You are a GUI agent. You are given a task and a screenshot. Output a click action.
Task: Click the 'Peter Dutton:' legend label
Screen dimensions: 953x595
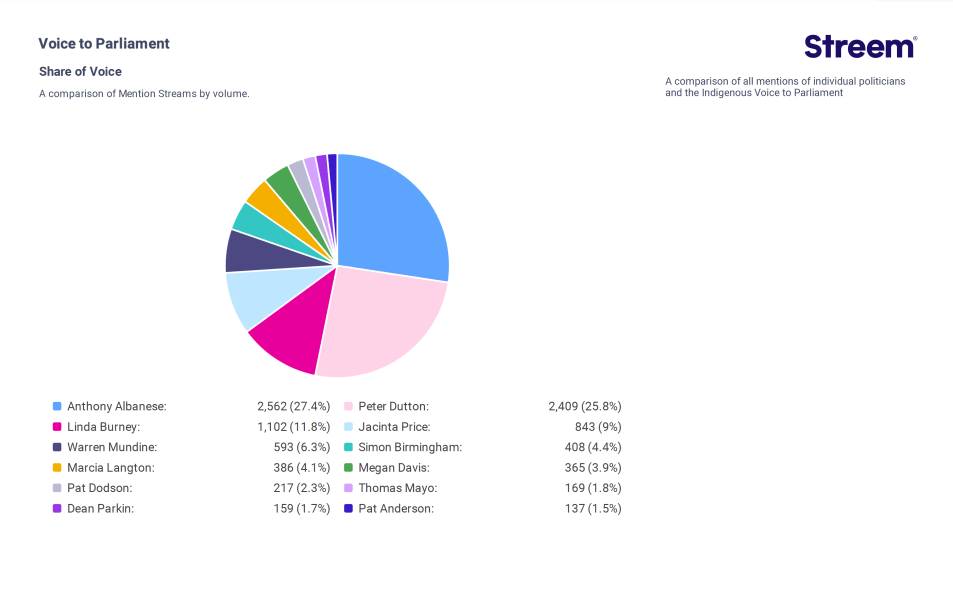393,406
